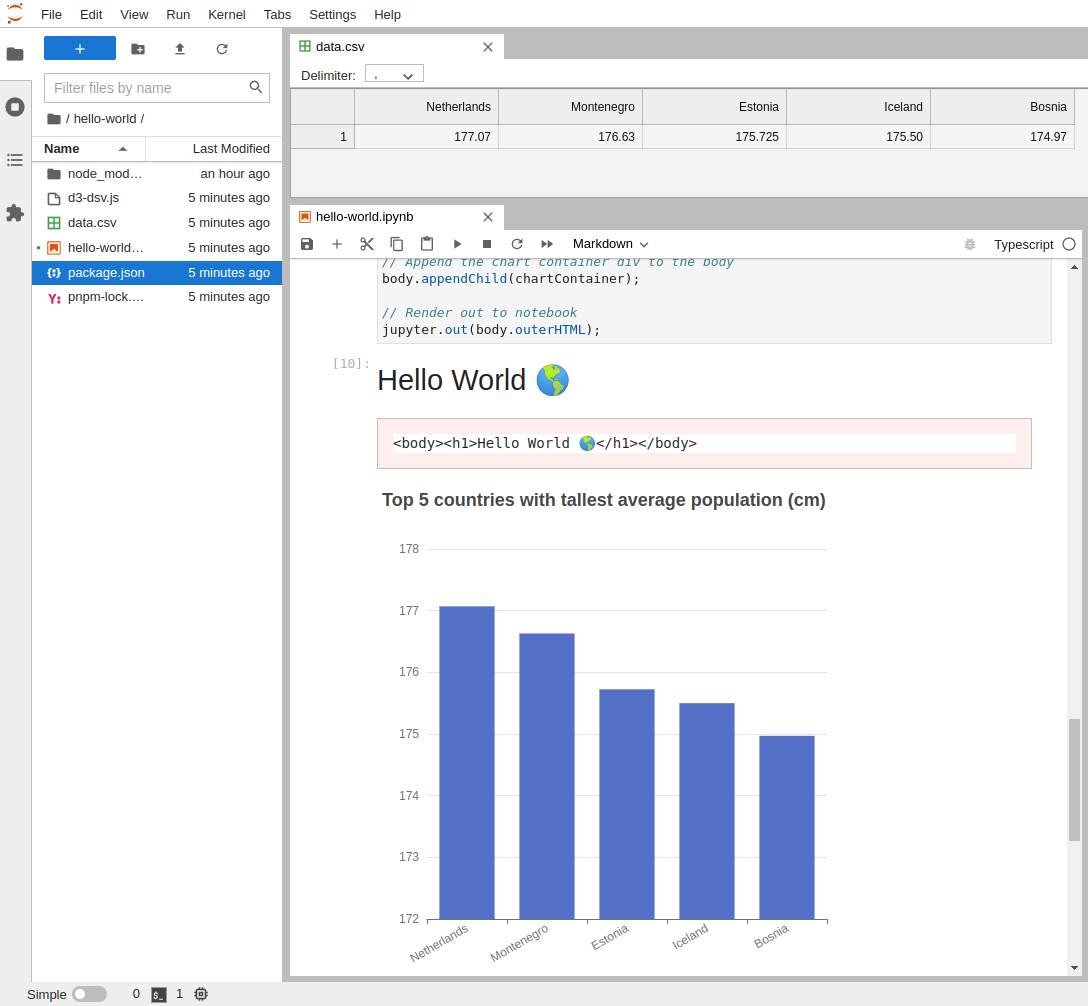This screenshot has height=1006, width=1088.
Task: Click the Netherlands bar in the chart
Action: pos(467,763)
